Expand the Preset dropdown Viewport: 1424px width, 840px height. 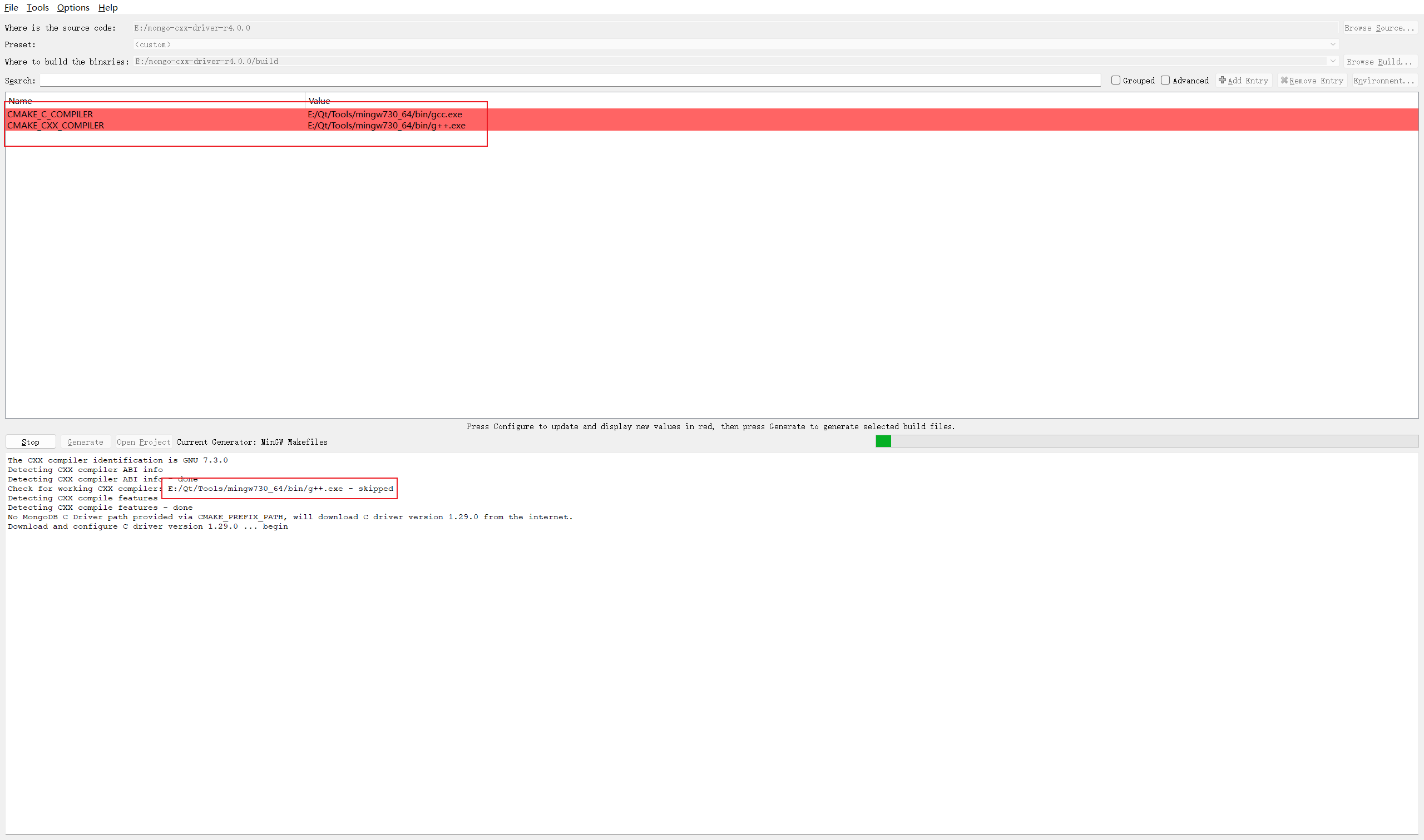click(1332, 44)
